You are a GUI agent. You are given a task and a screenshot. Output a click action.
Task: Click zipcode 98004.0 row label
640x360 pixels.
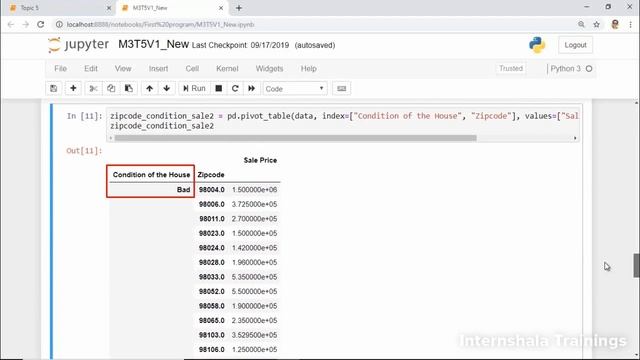click(x=211, y=190)
